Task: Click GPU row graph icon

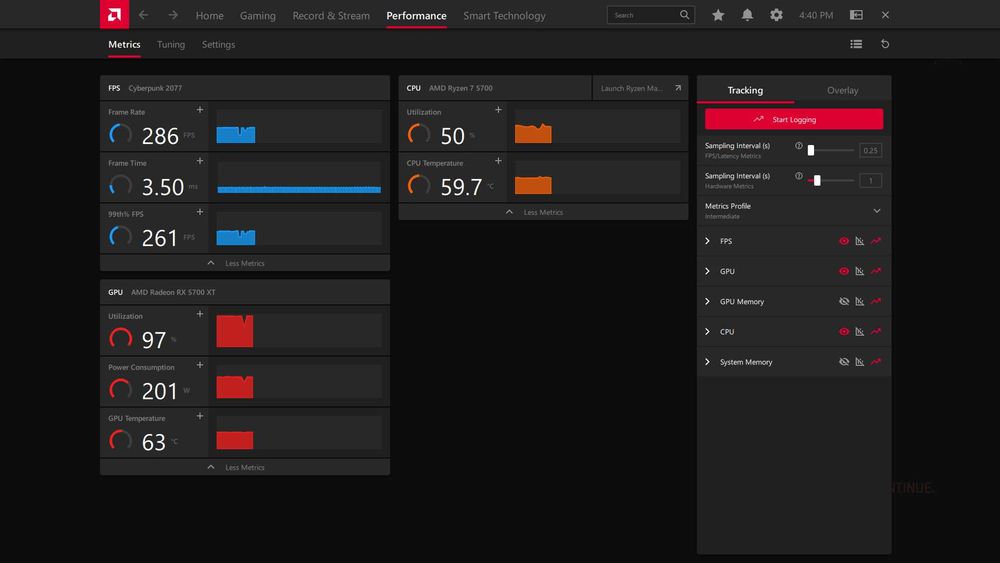Action: point(860,271)
